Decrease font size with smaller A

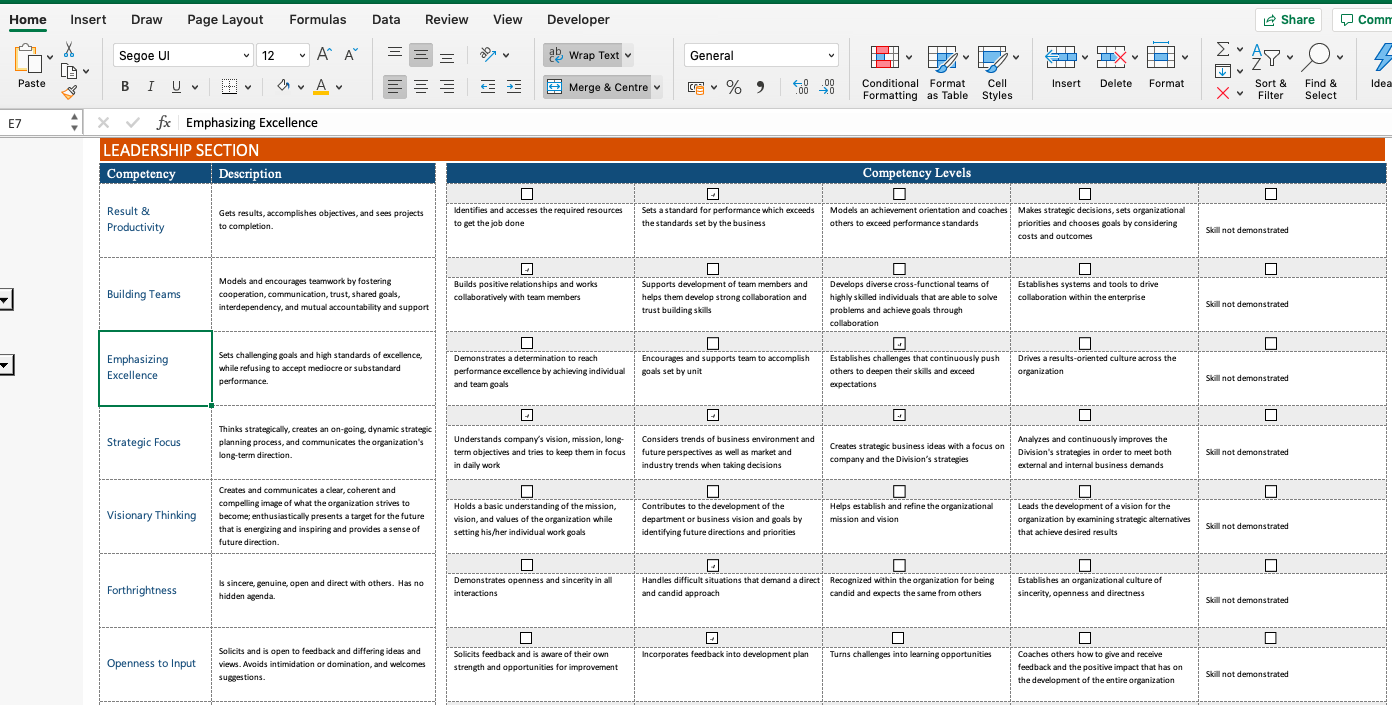click(350, 55)
